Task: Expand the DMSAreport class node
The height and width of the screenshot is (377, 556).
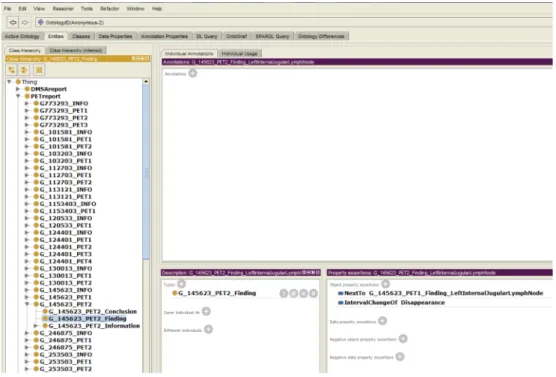Action: 18,89
